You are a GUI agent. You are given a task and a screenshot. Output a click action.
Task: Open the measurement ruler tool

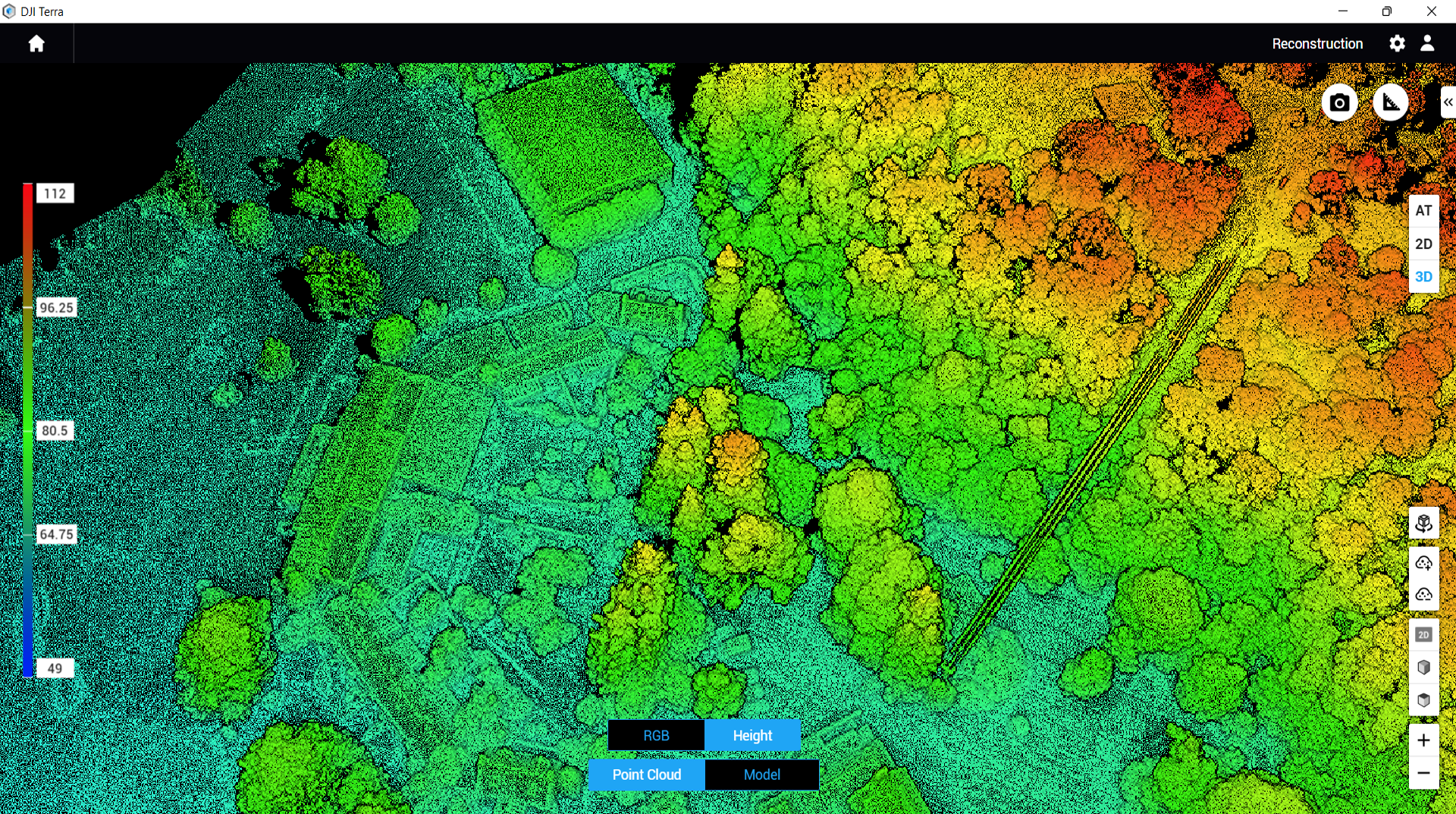coord(1391,103)
